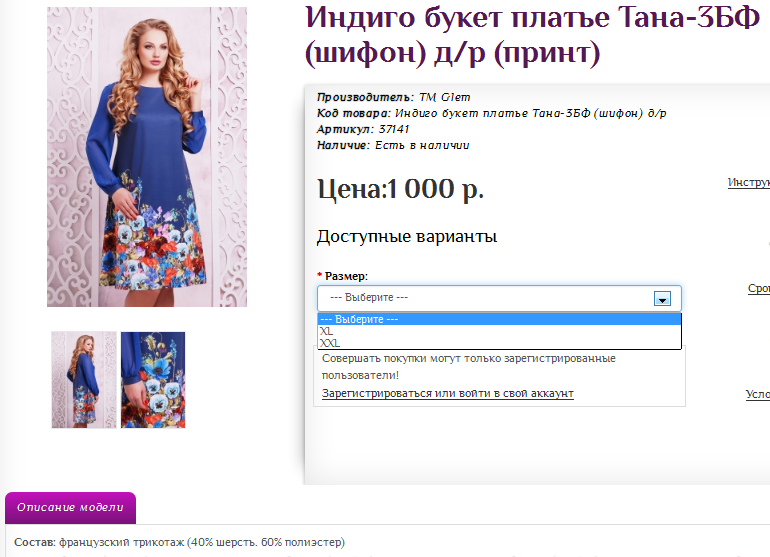Click 'Наличие: Есть в наличии' text
The height and width of the screenshot is (557, 770).
pyautogui.click(x=393, y=145)
